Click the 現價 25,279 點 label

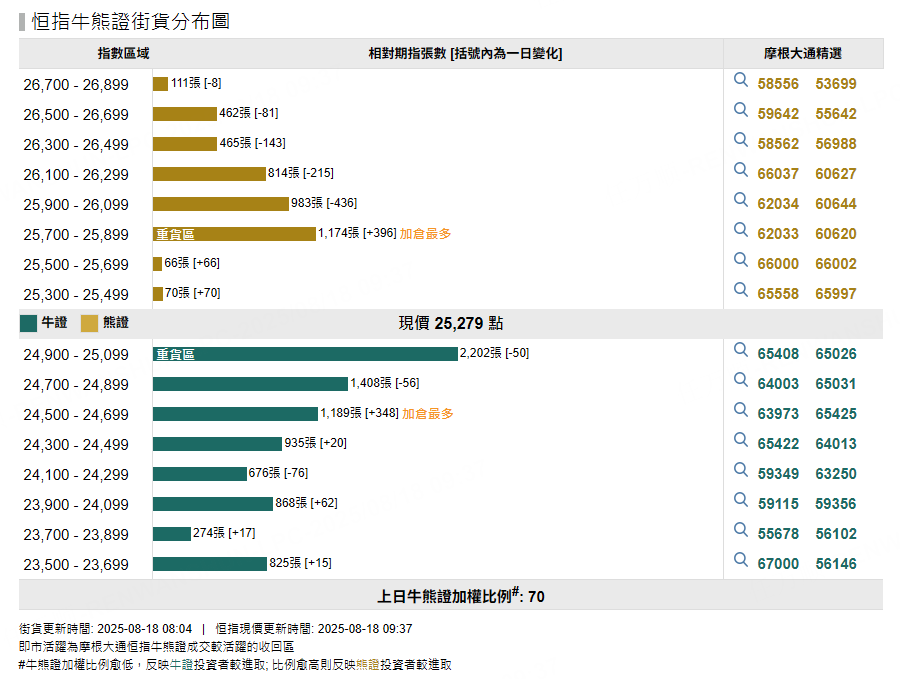[x=451, y=323]
